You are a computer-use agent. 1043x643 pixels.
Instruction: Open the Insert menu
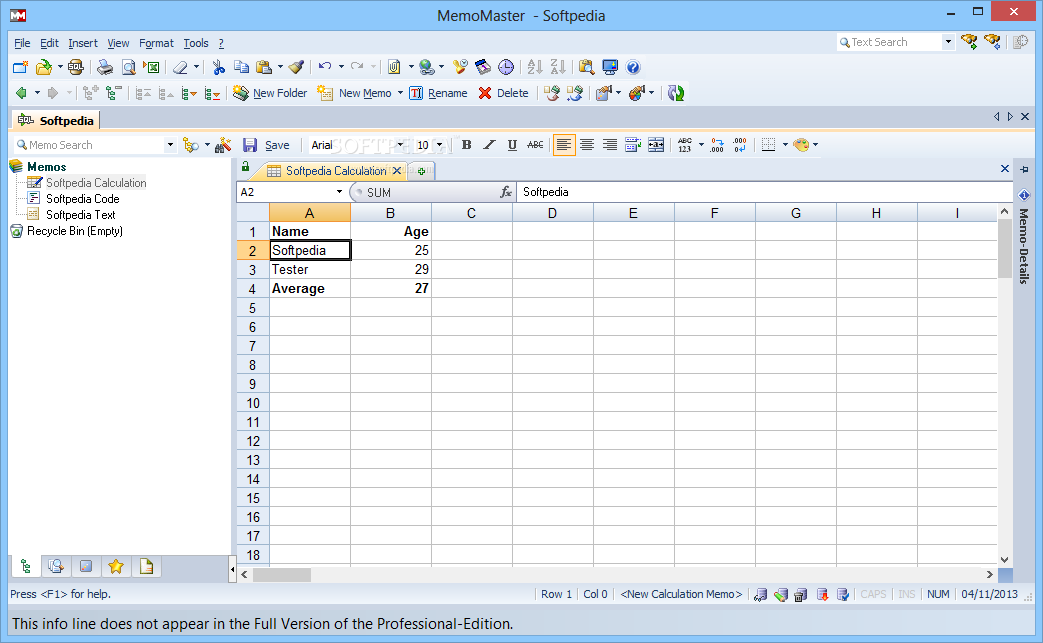82,43
